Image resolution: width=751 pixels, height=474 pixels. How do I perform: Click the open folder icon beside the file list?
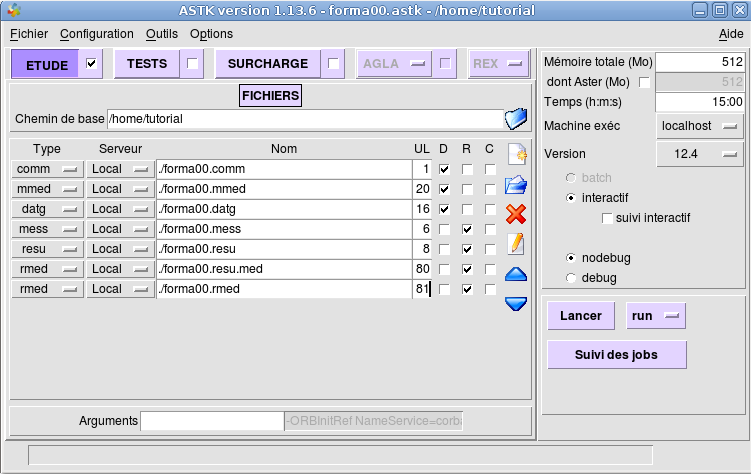[516, 184]
